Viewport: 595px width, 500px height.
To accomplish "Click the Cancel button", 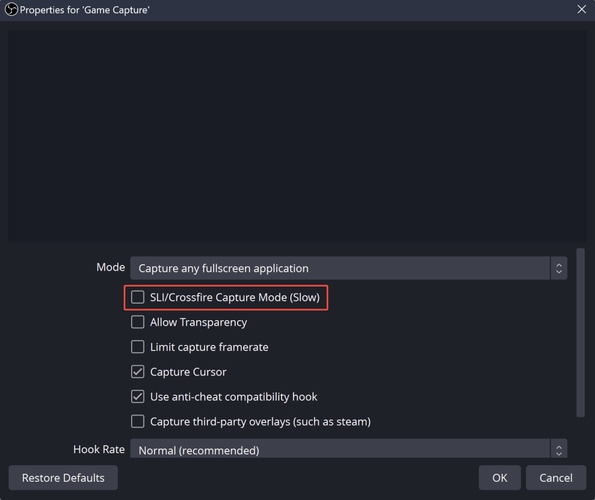I will coord(556,478).
